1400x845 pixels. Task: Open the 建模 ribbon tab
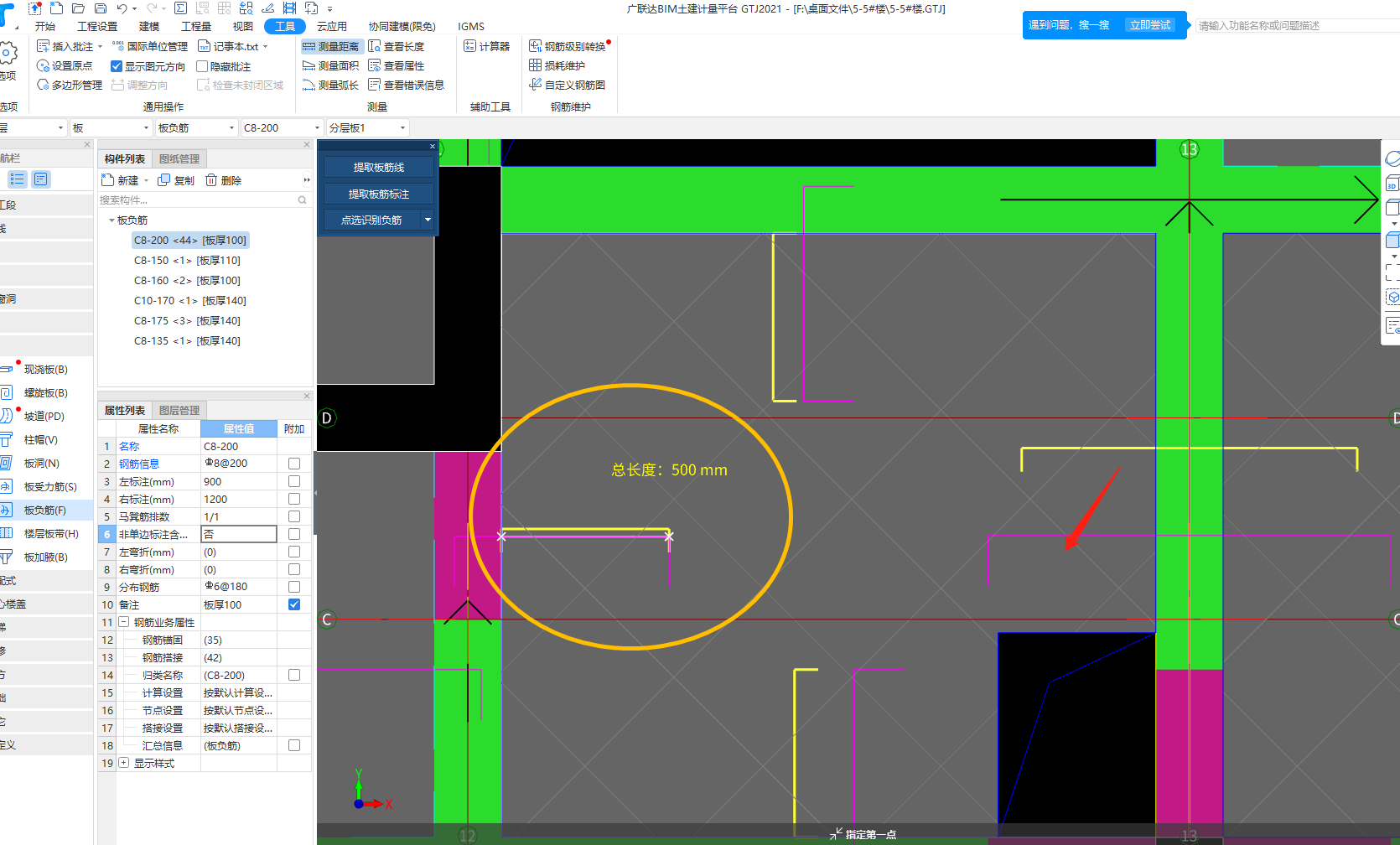(x=149, y=26)
